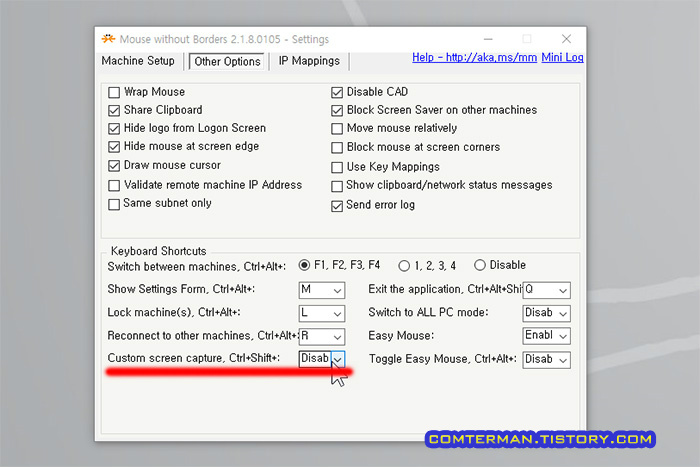The height and width of the screenshot is (467, 700).
Task: Expand the Lock machine(s) key dropdown
Action: [321, 313]
